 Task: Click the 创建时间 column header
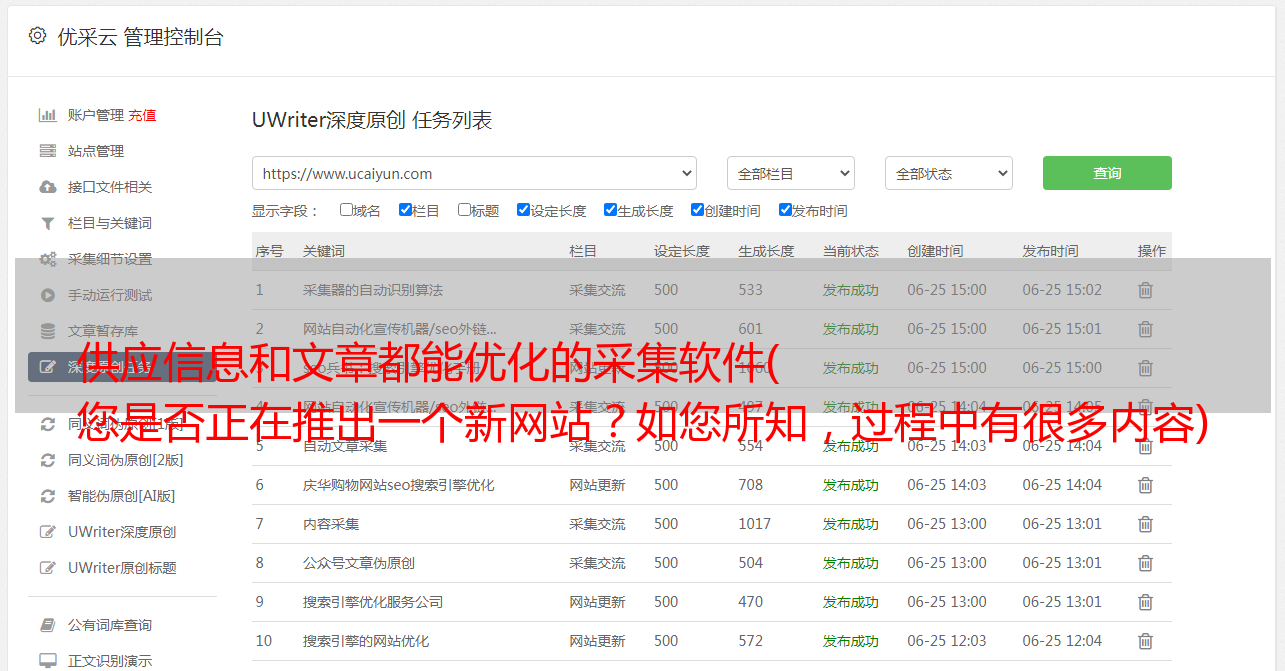point(935,251)
